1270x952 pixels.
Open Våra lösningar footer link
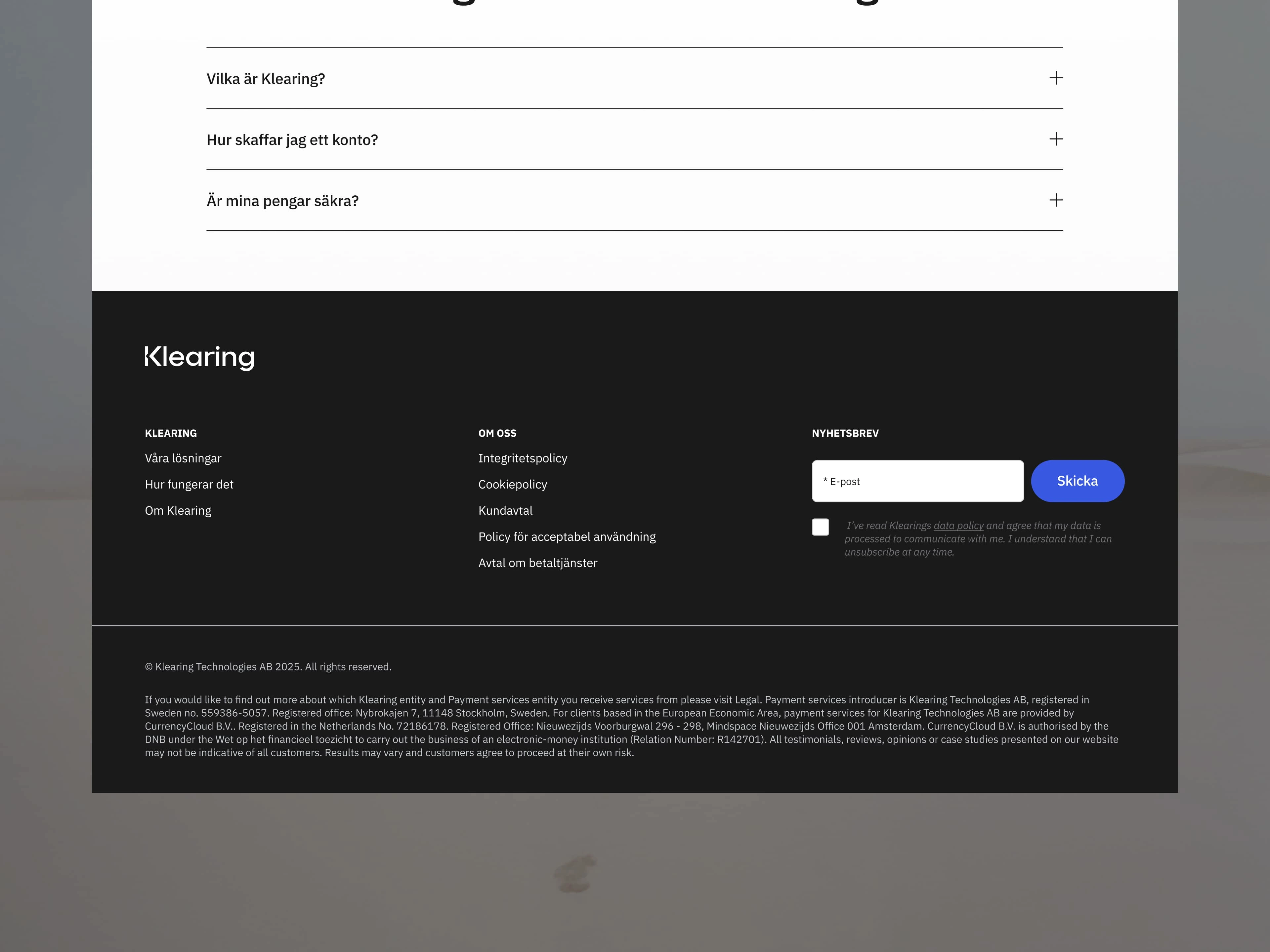coord(183,458)
